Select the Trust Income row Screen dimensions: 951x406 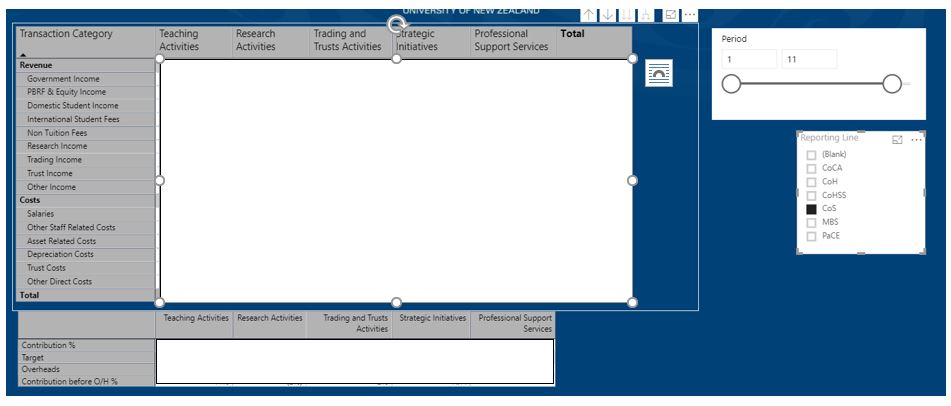86,174
